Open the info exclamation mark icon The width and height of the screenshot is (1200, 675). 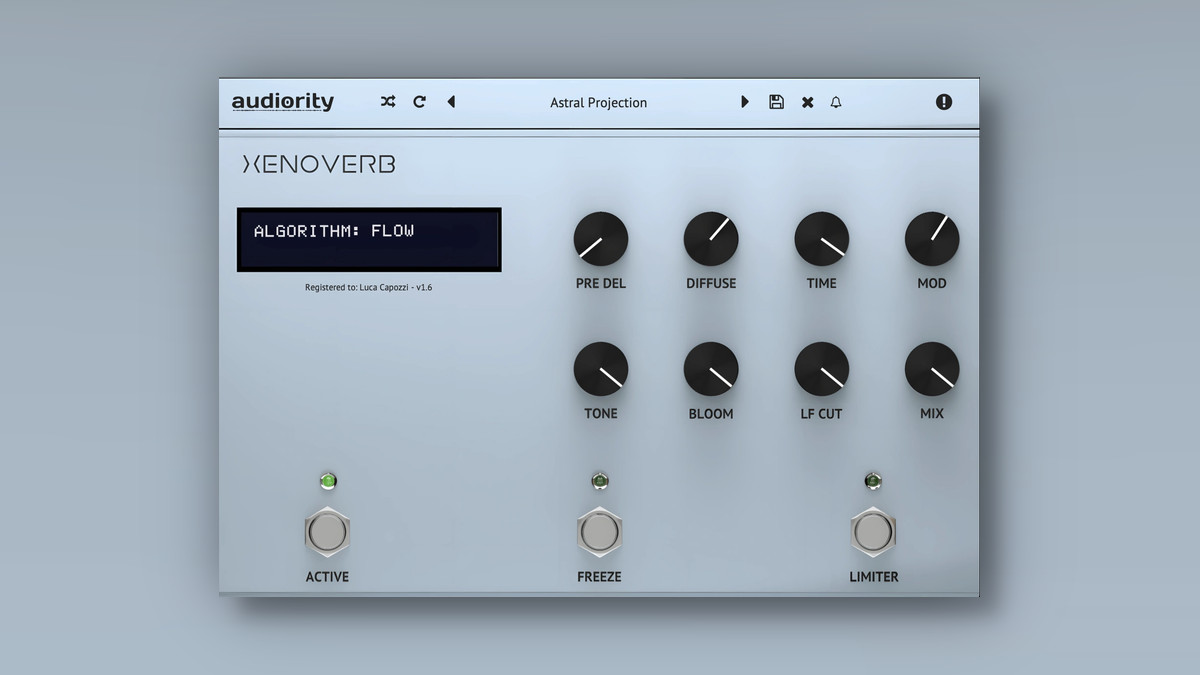pos(944,102)
